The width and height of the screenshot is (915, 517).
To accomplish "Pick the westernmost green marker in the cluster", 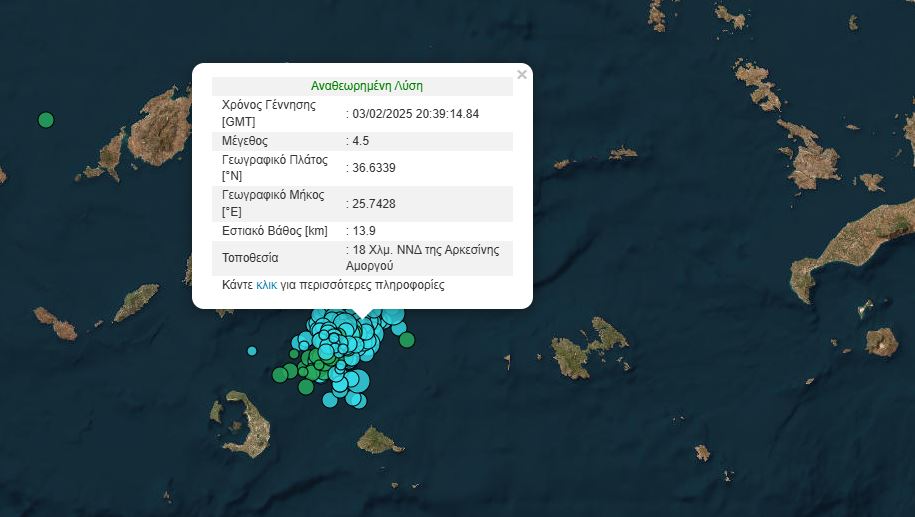I will point(280,375).
